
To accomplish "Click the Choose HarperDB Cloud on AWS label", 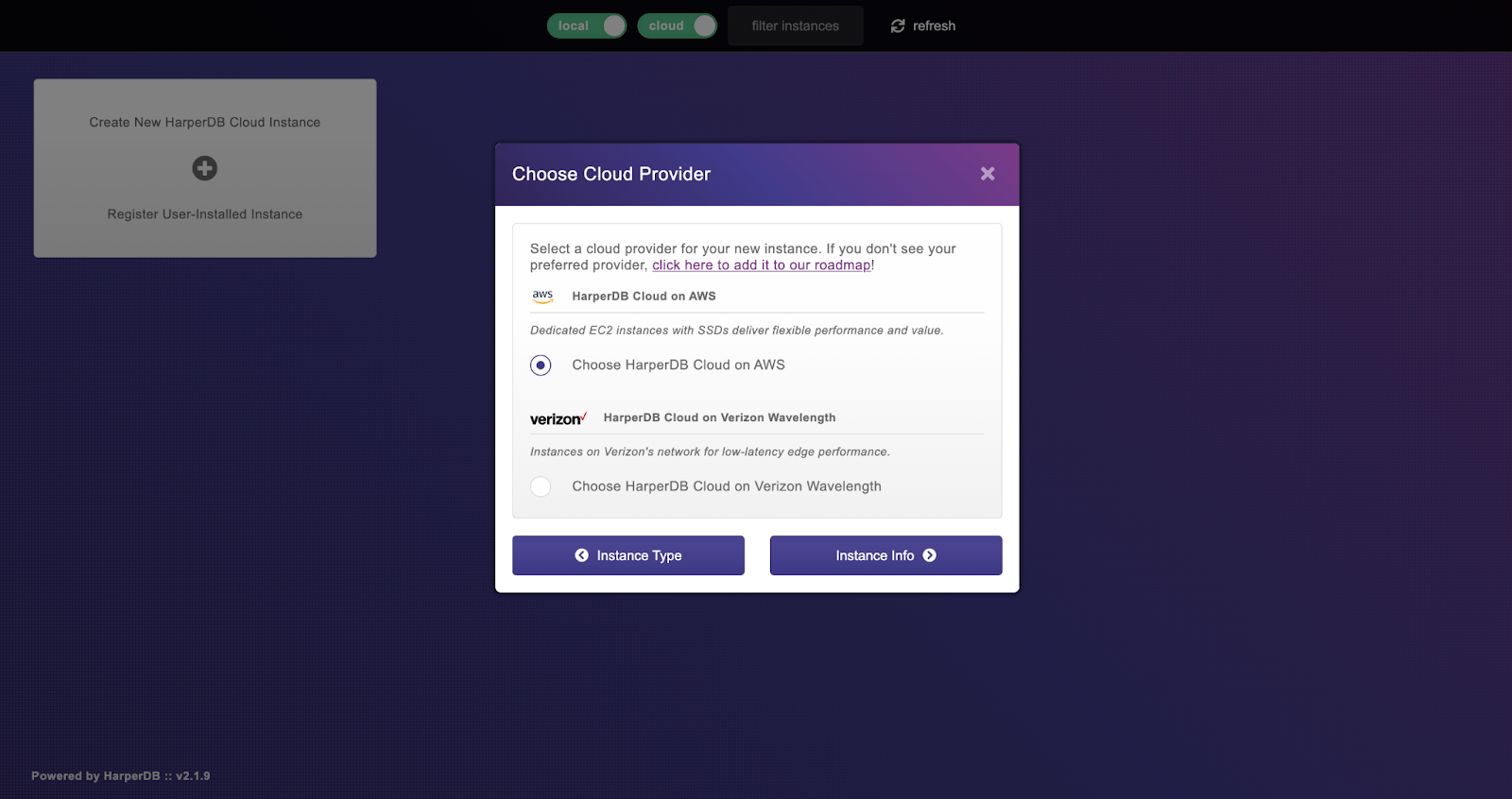I will [679, 365].
